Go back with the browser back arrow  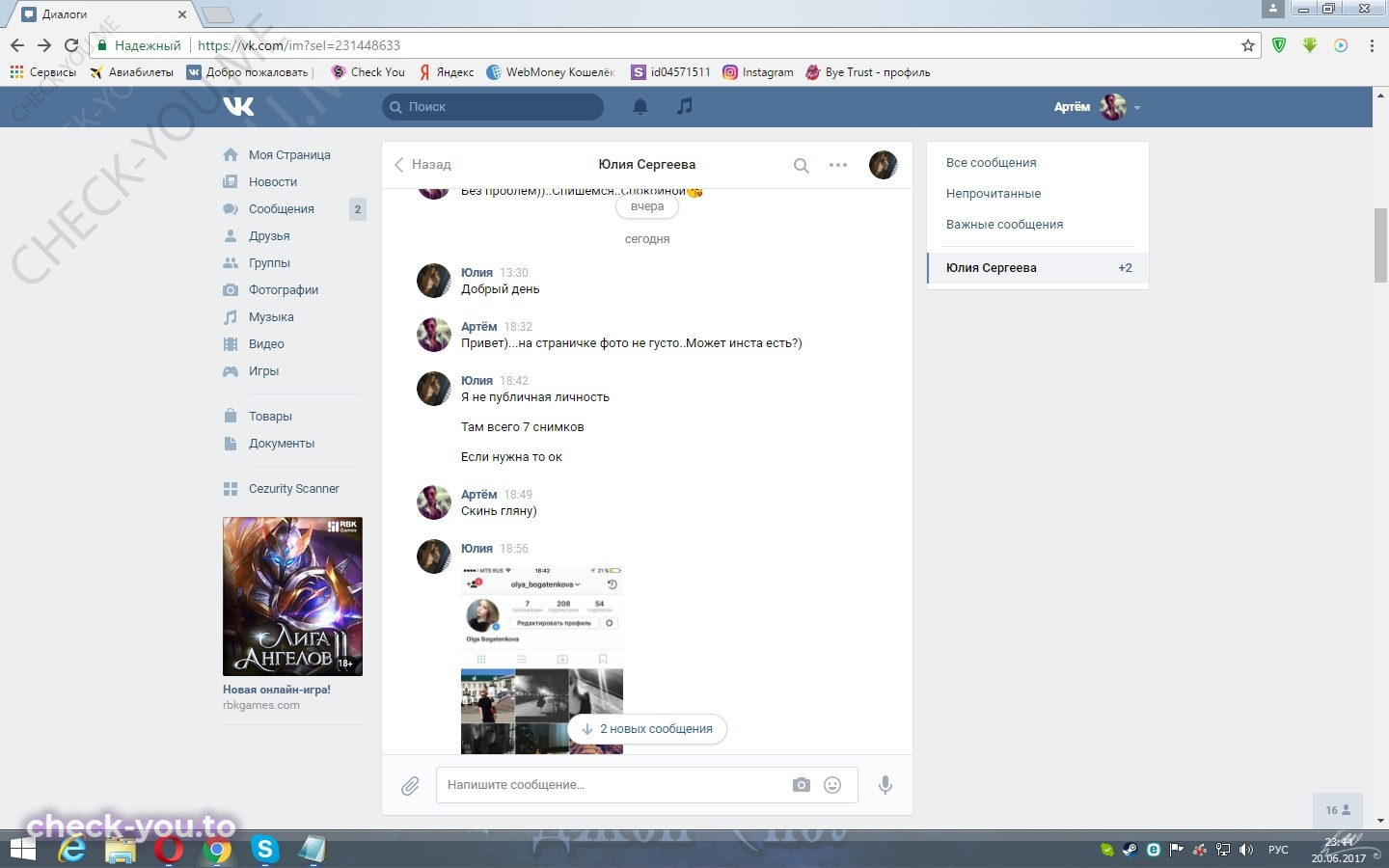[x=17, y=45]
